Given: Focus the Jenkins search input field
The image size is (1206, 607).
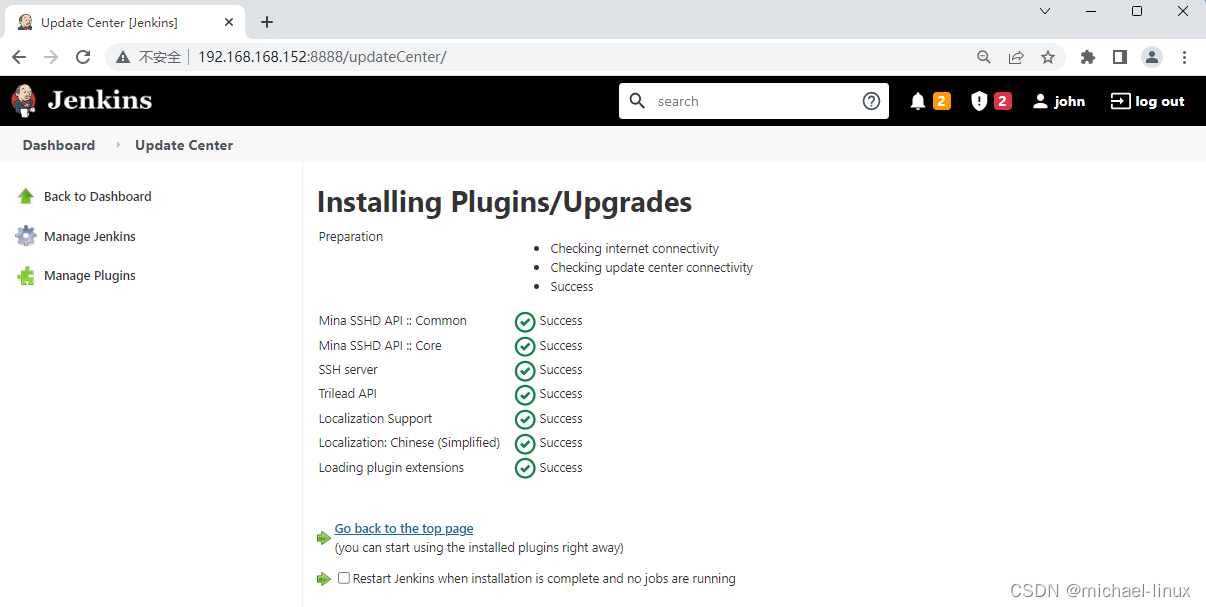Looking at the screenshot, I should [755, 101].
